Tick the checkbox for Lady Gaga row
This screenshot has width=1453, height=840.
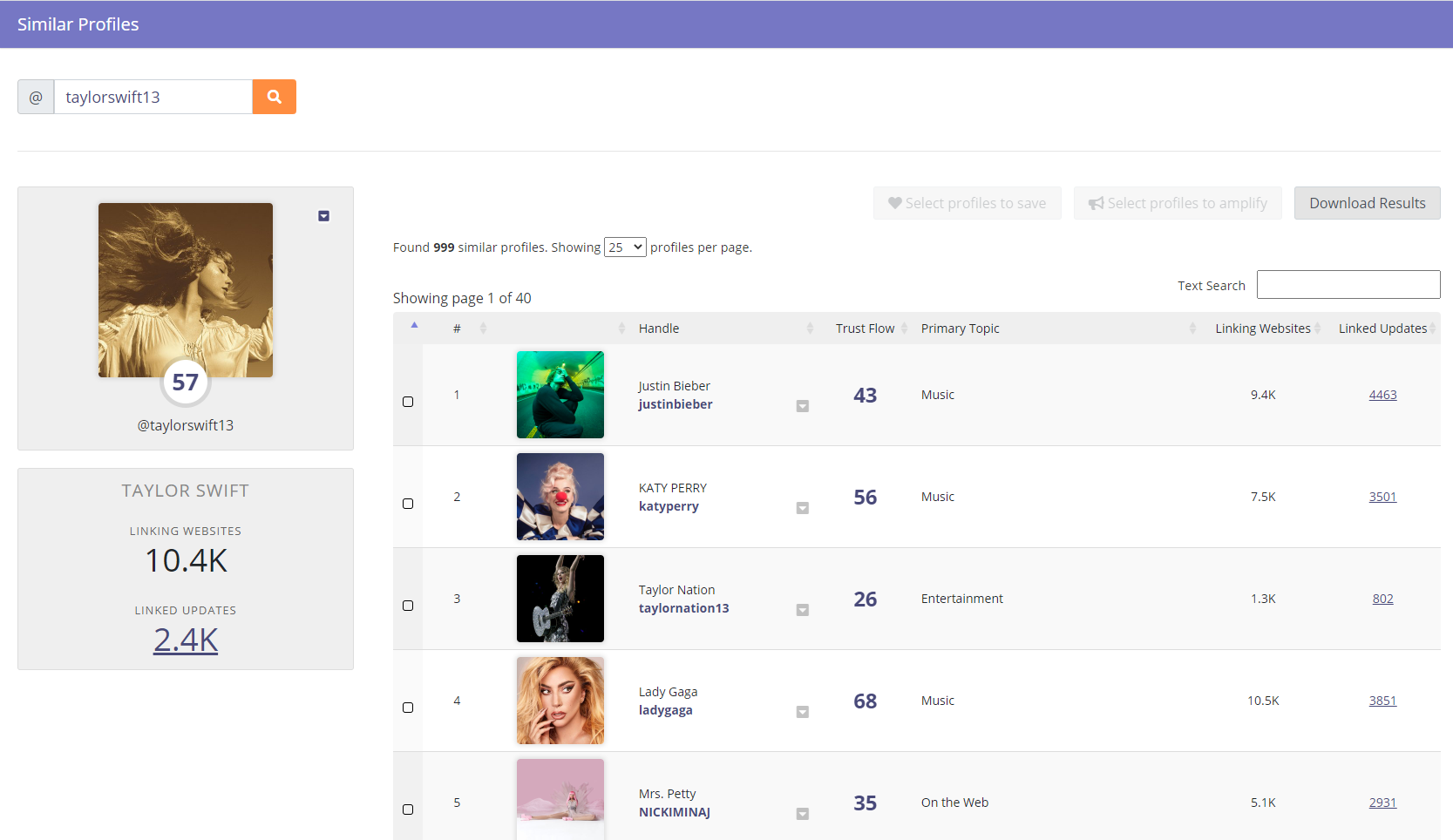pos(408,708)
